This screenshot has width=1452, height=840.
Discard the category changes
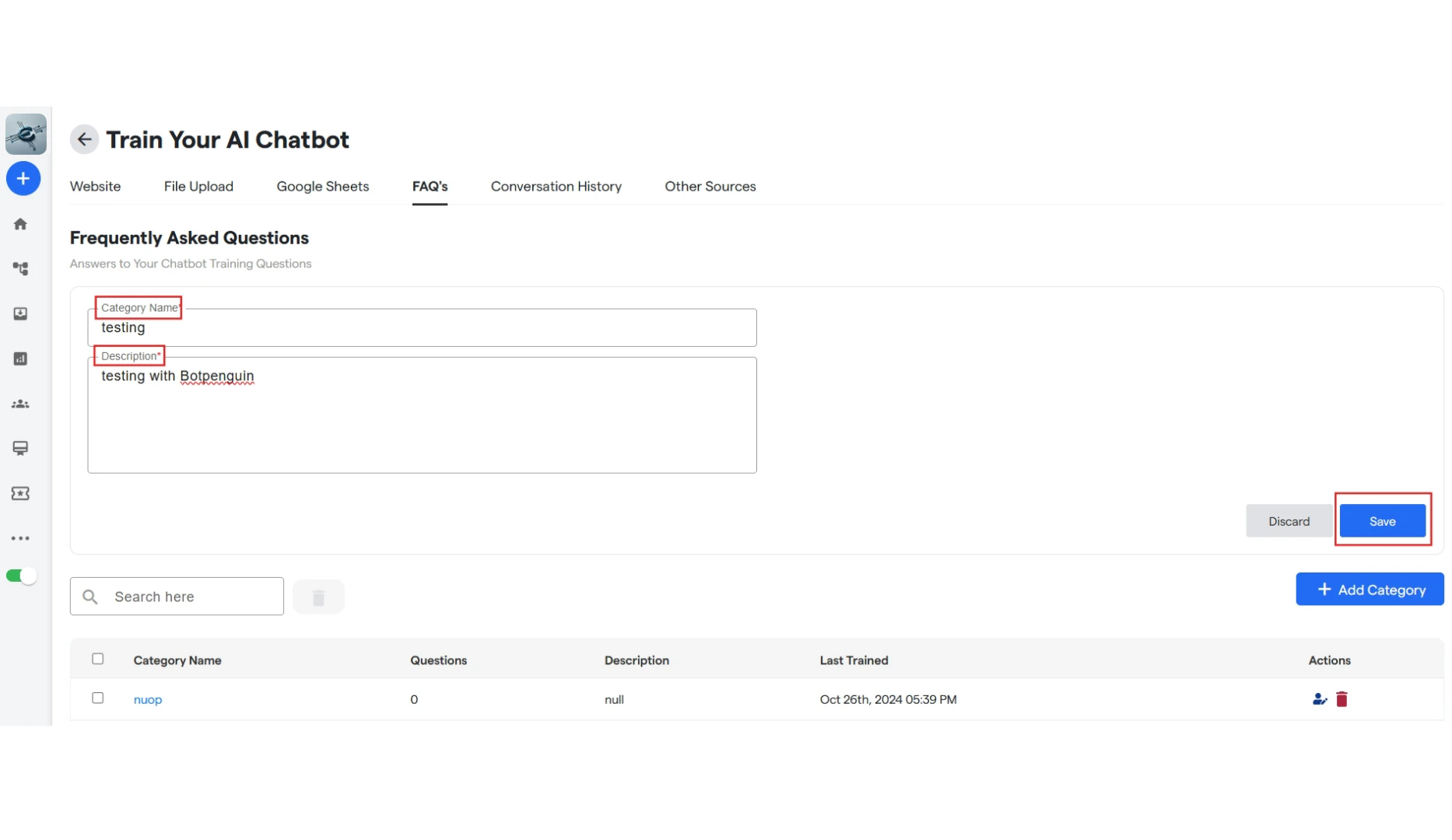(1289, 521)
